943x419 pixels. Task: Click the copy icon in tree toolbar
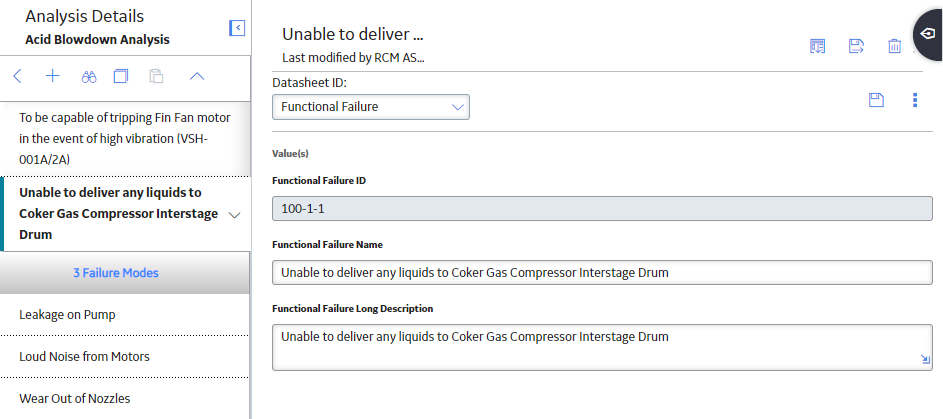point(121,76)
